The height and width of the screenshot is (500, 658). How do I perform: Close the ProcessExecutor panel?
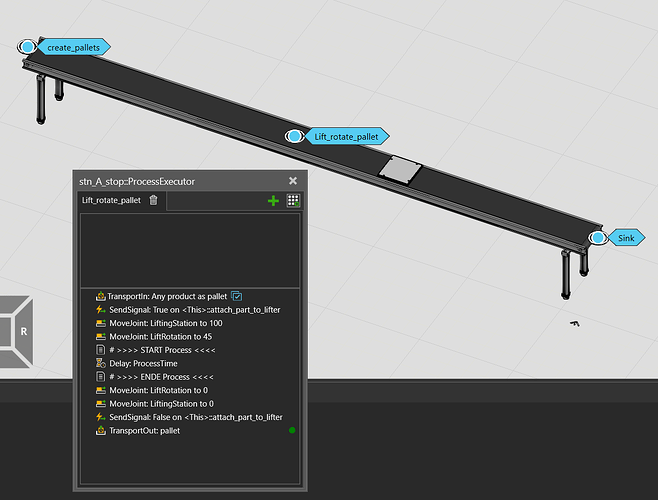click(293, 181)
